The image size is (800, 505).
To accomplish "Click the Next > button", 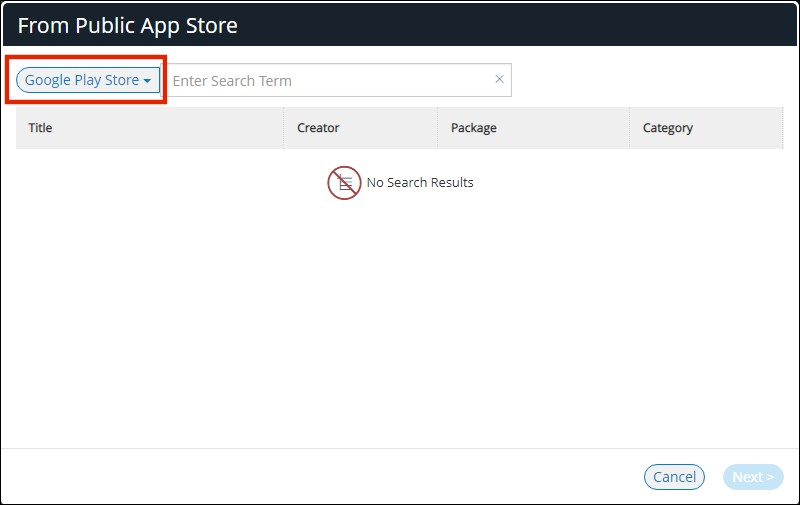I will [x=753, y=477].
